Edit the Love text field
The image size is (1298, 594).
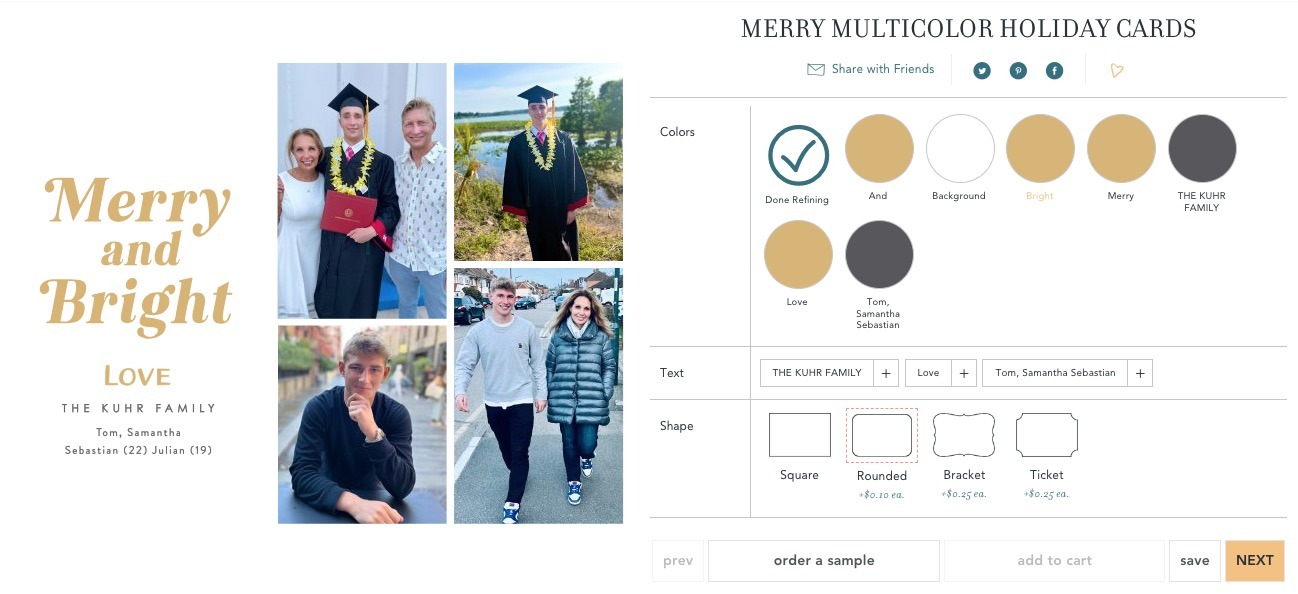coord(928,373)
